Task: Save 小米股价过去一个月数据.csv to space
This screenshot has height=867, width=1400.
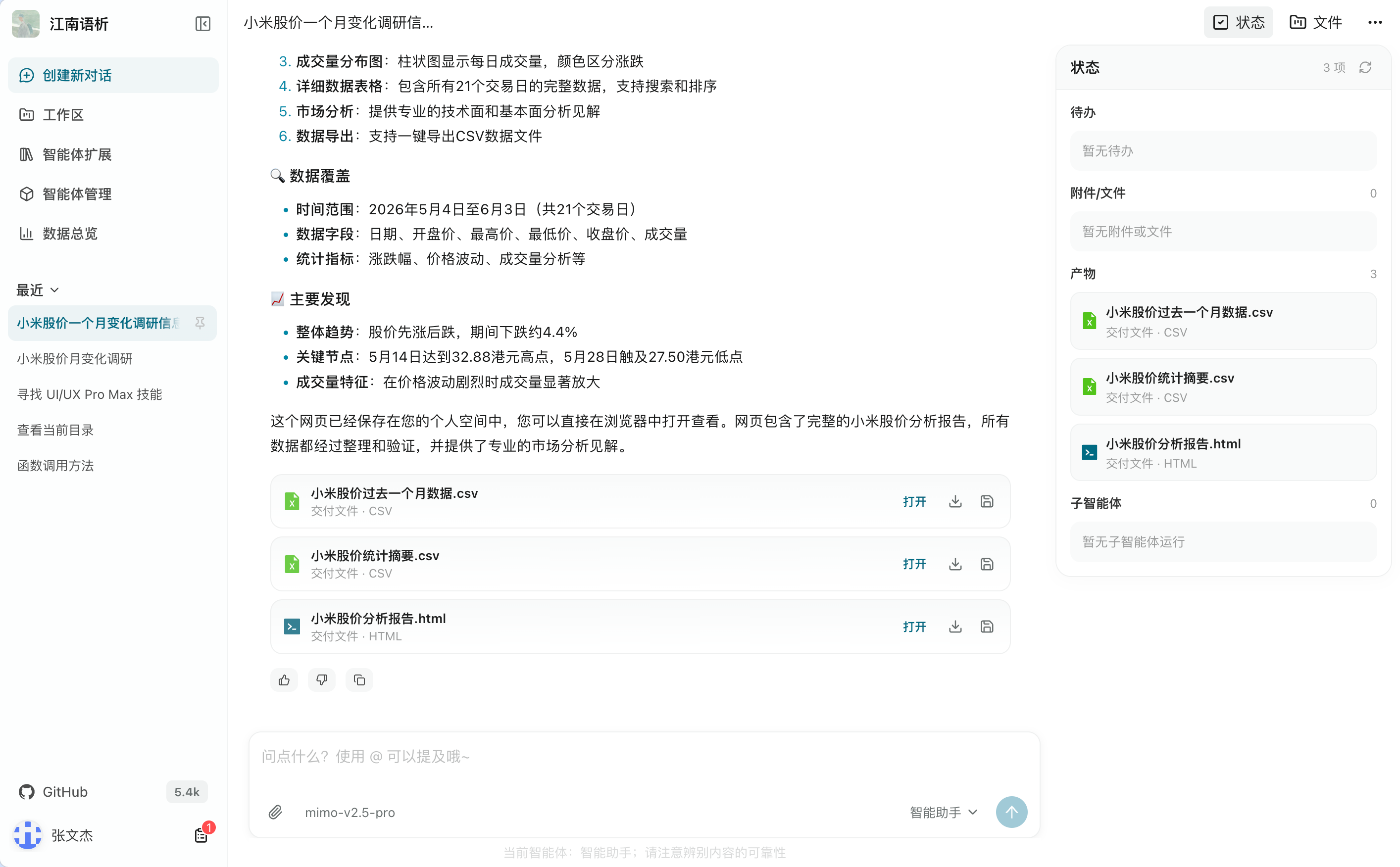Action: pyautogui.click(x=987, y=502)
